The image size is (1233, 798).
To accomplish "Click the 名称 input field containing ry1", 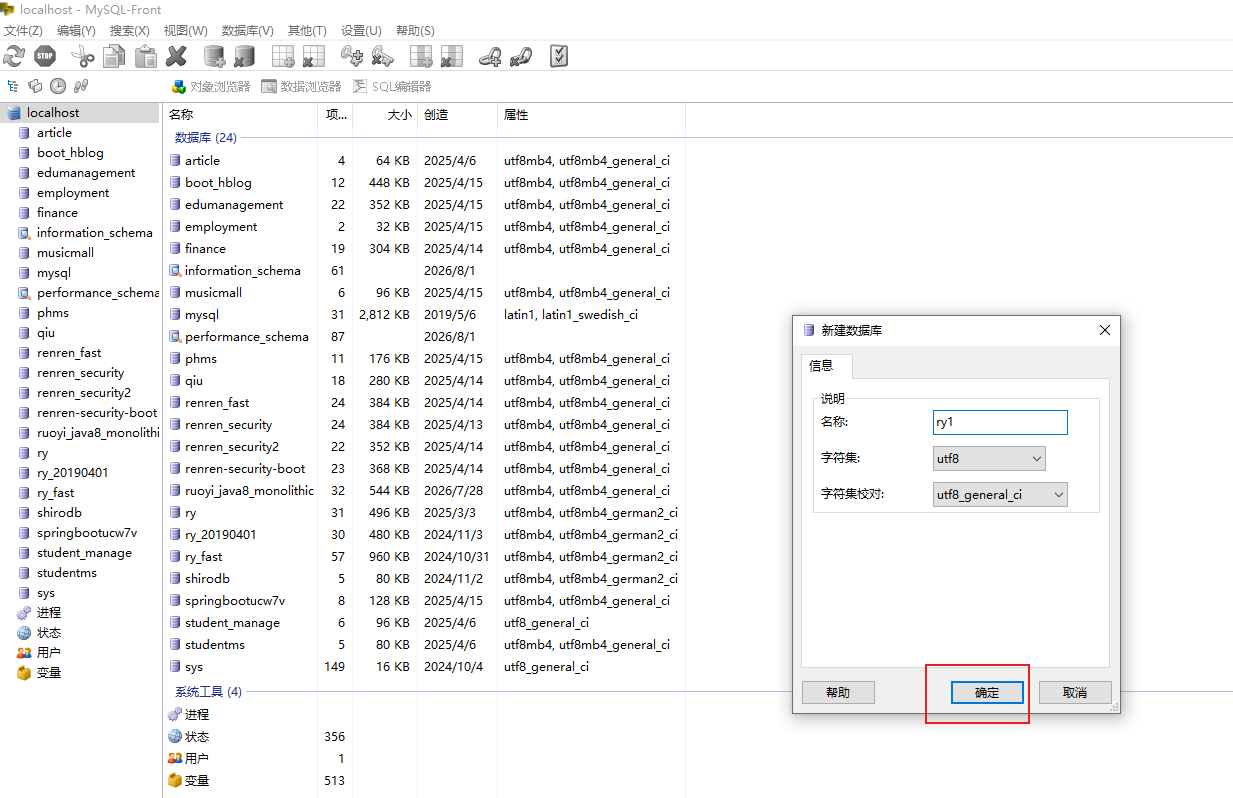I will (1000, 422).
